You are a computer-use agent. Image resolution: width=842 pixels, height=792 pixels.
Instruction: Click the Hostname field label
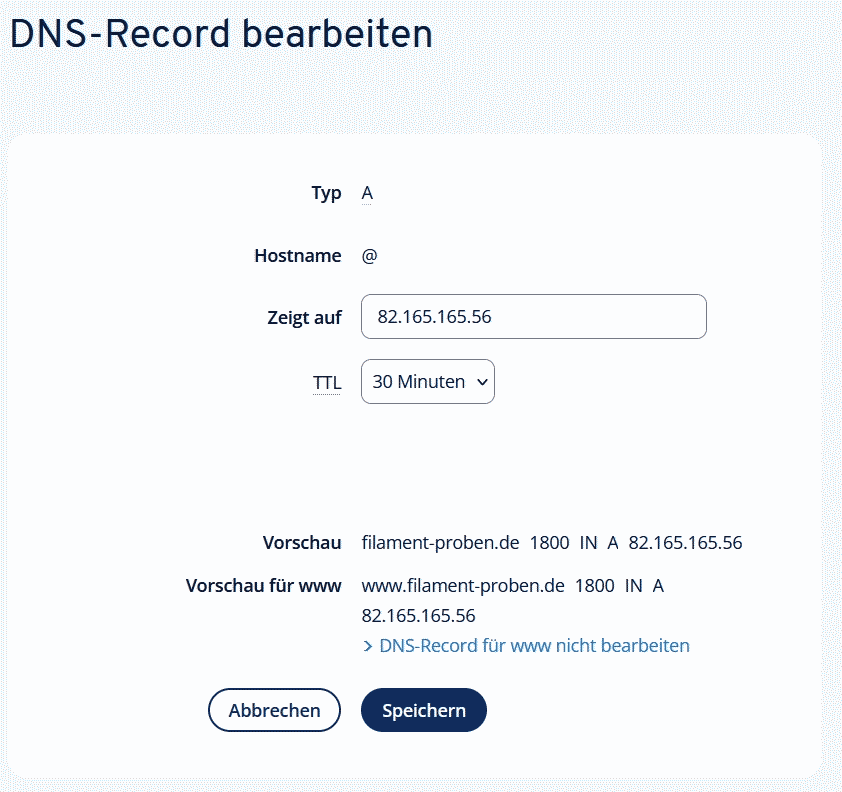pyautogui.click(x=298, y=256)
